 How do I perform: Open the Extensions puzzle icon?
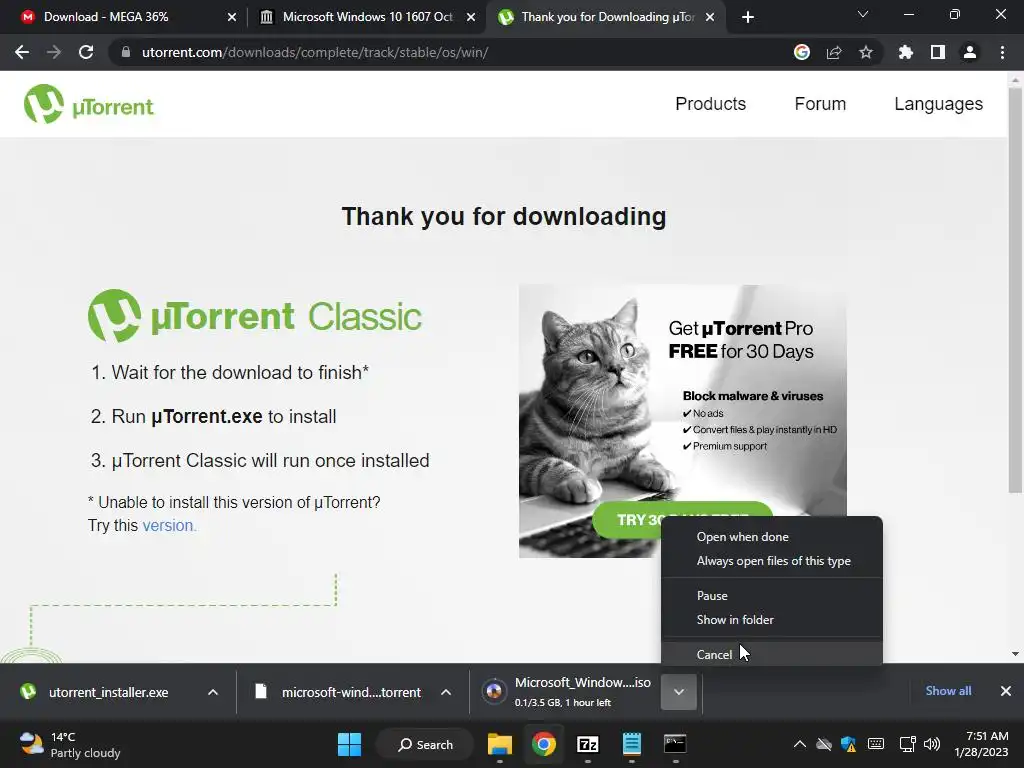pyautogui.click(x=905, y=52)
